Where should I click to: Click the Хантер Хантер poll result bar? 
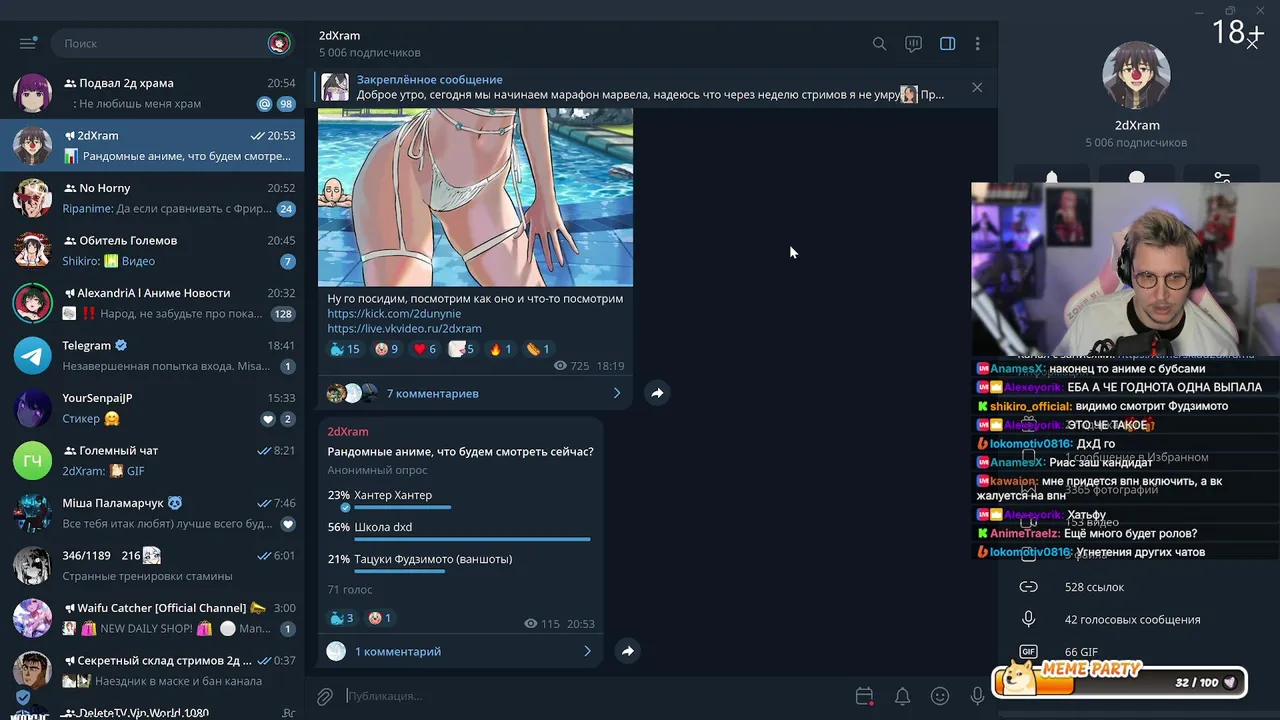point(403,508)
